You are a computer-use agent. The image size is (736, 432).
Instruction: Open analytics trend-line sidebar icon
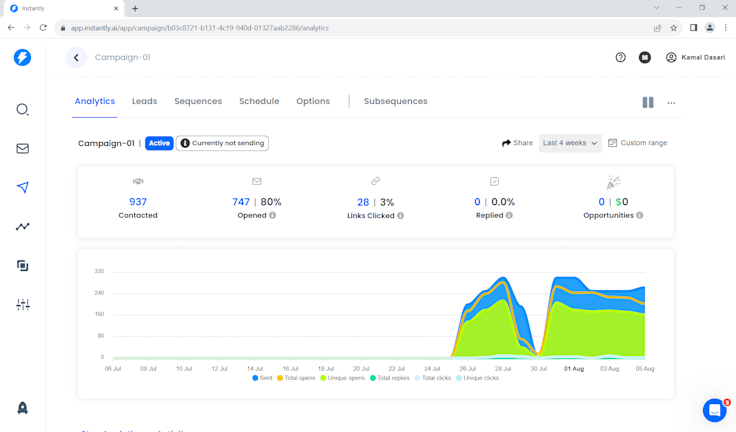23,226
